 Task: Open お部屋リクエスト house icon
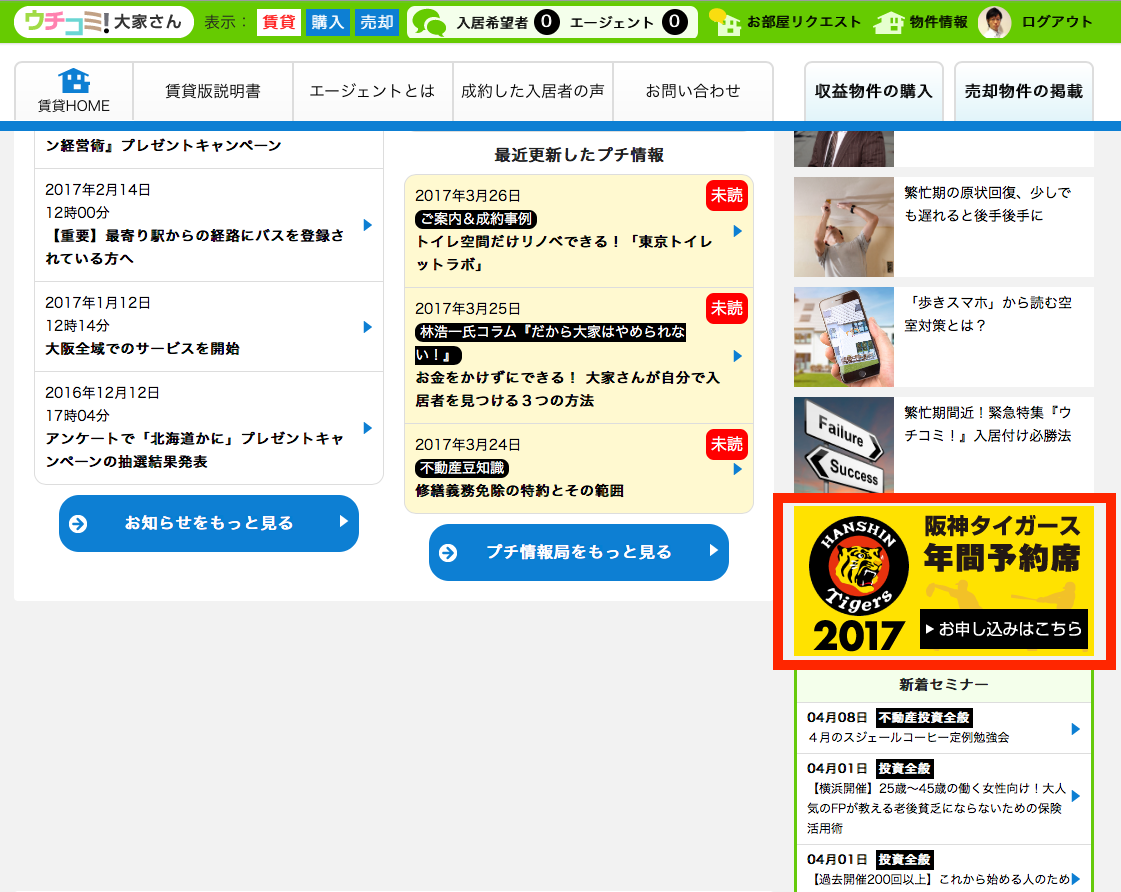[x=725, y=23]
